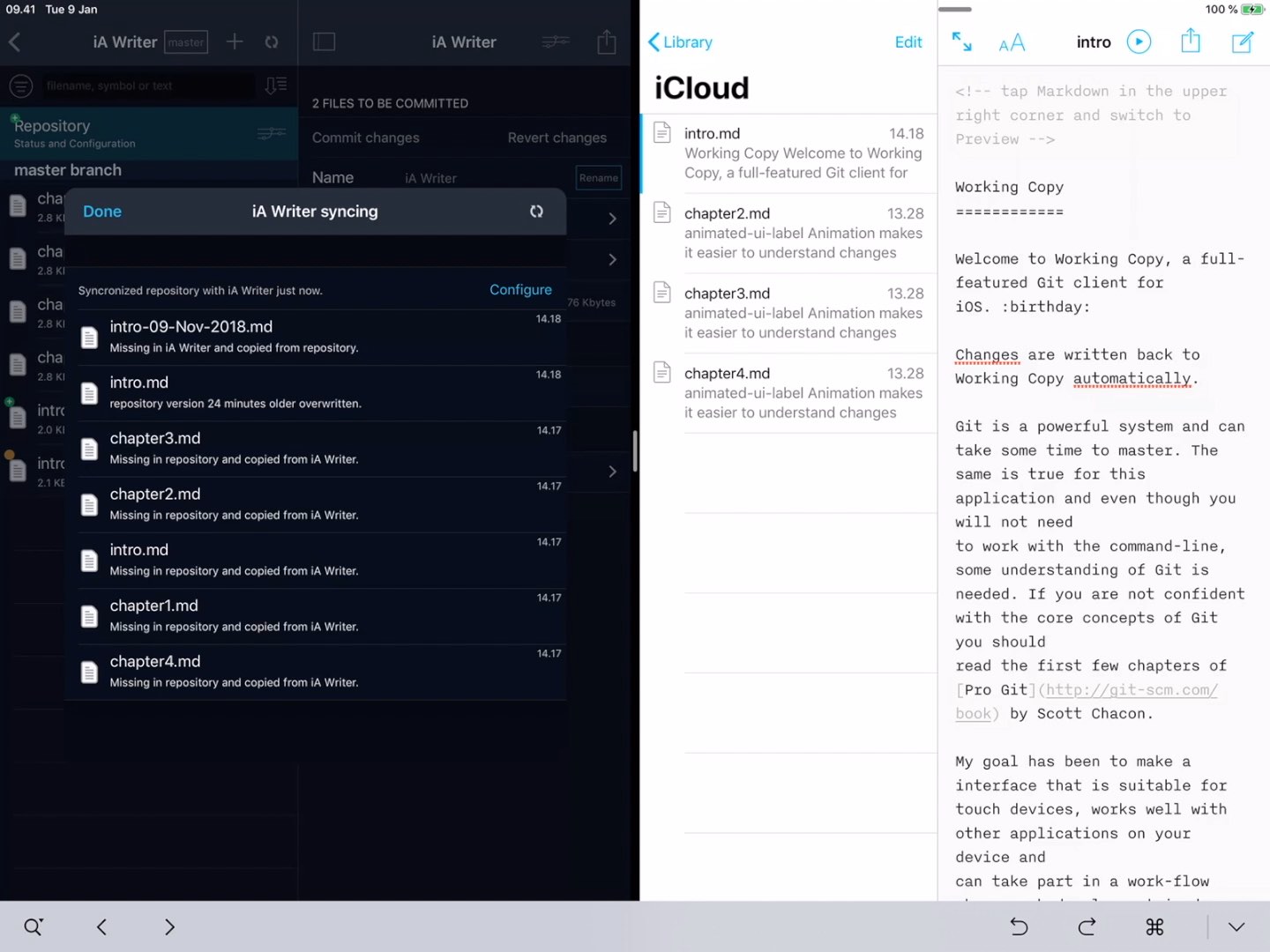The image size is (1270, 952).
Task: Toggle fullscreen editor arrows icon
Action: pyautogui.click(x=961, y=41)
